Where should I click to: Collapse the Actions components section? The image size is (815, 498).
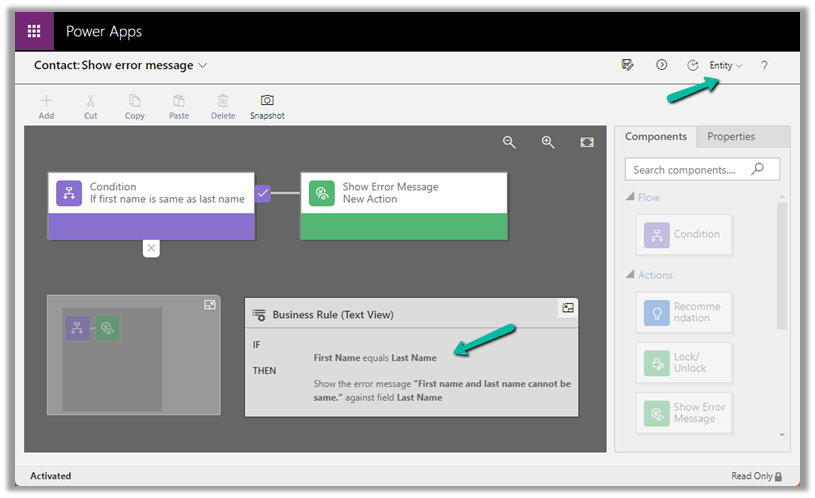(x=631, y=275)
